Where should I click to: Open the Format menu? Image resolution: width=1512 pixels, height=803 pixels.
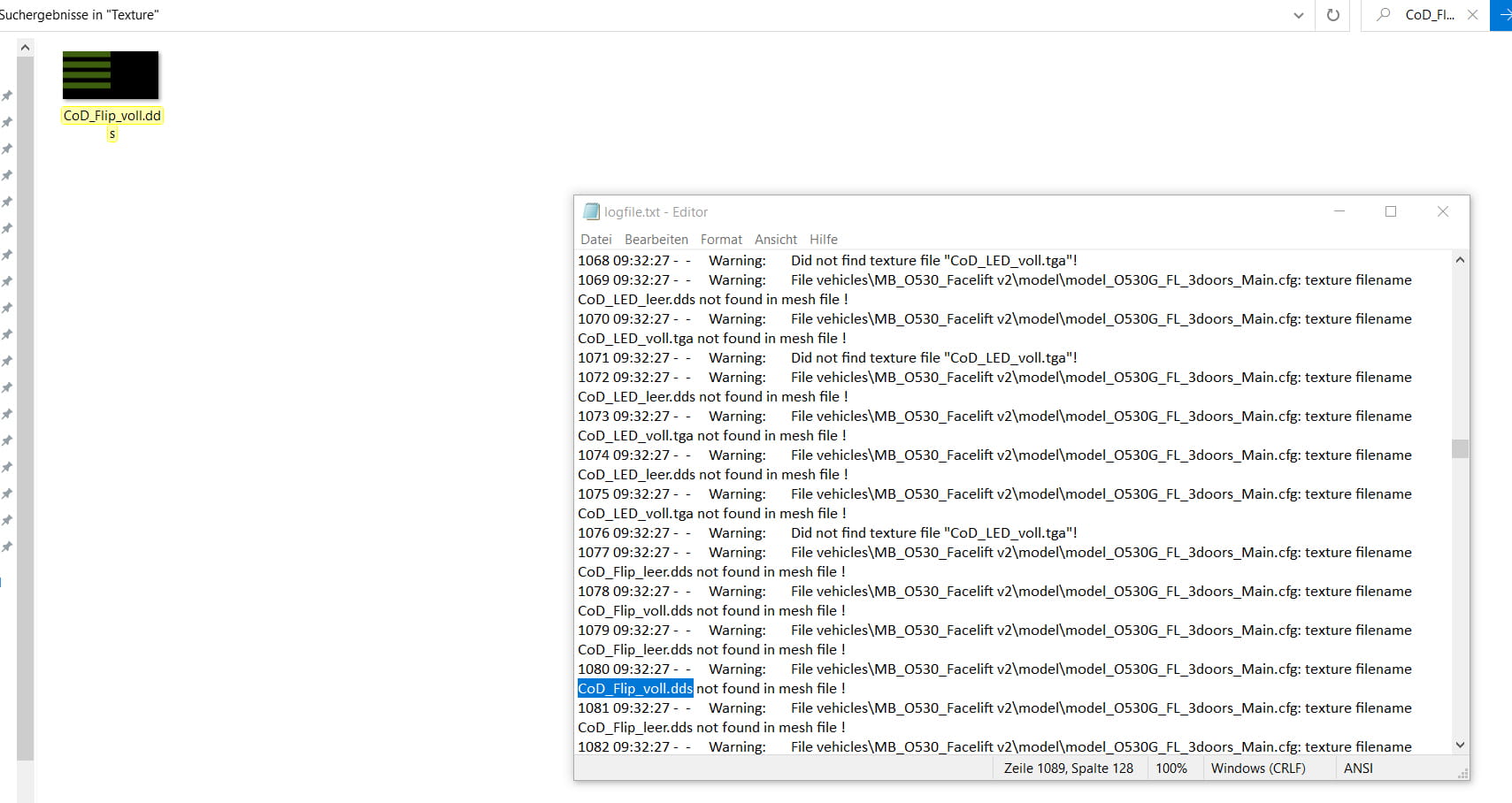click(x=721, y=240)
